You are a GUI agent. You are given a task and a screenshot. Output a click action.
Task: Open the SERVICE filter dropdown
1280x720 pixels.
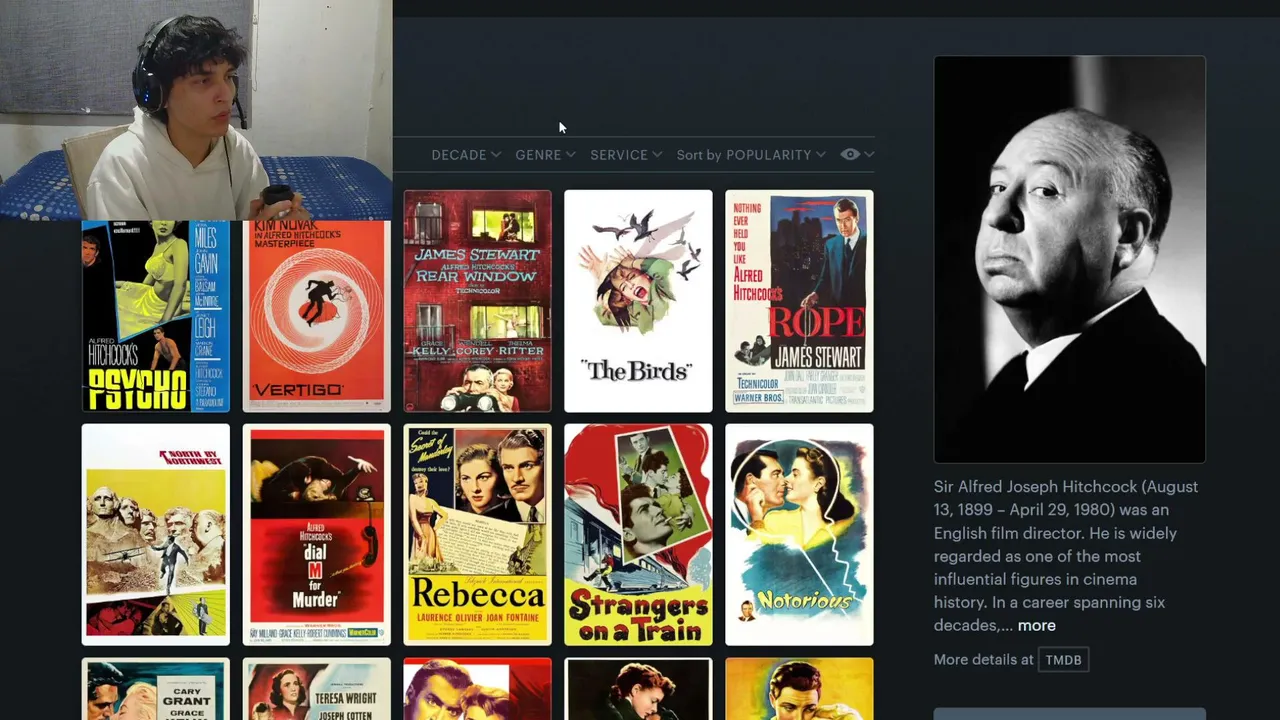(626, 155)
